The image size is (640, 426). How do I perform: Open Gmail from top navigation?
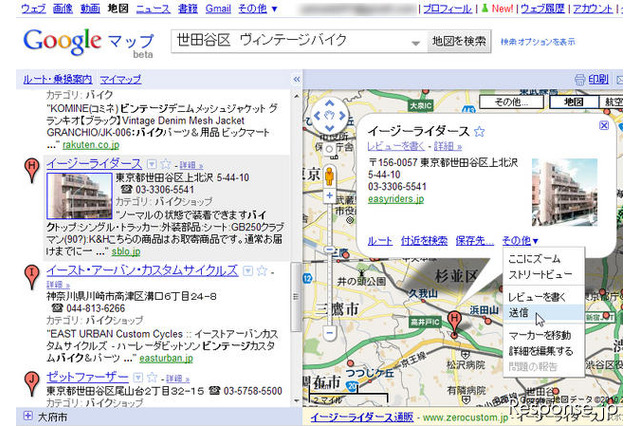218,9
